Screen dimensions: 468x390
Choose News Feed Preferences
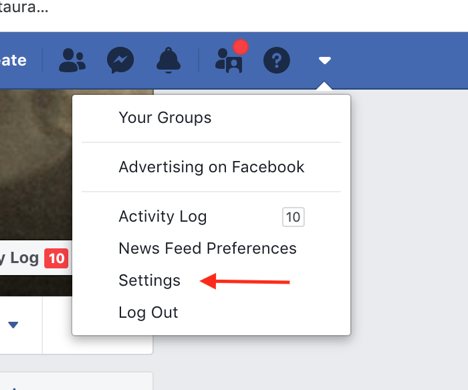point(207,248)
